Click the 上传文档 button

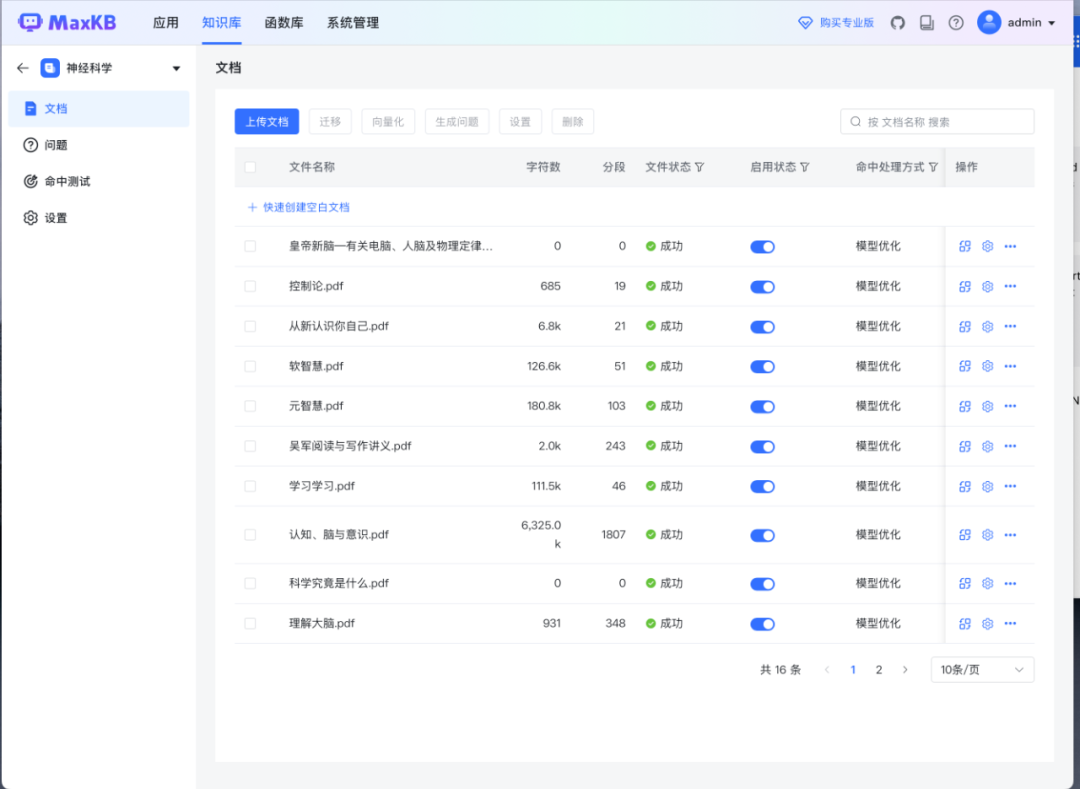click(267, 122)
